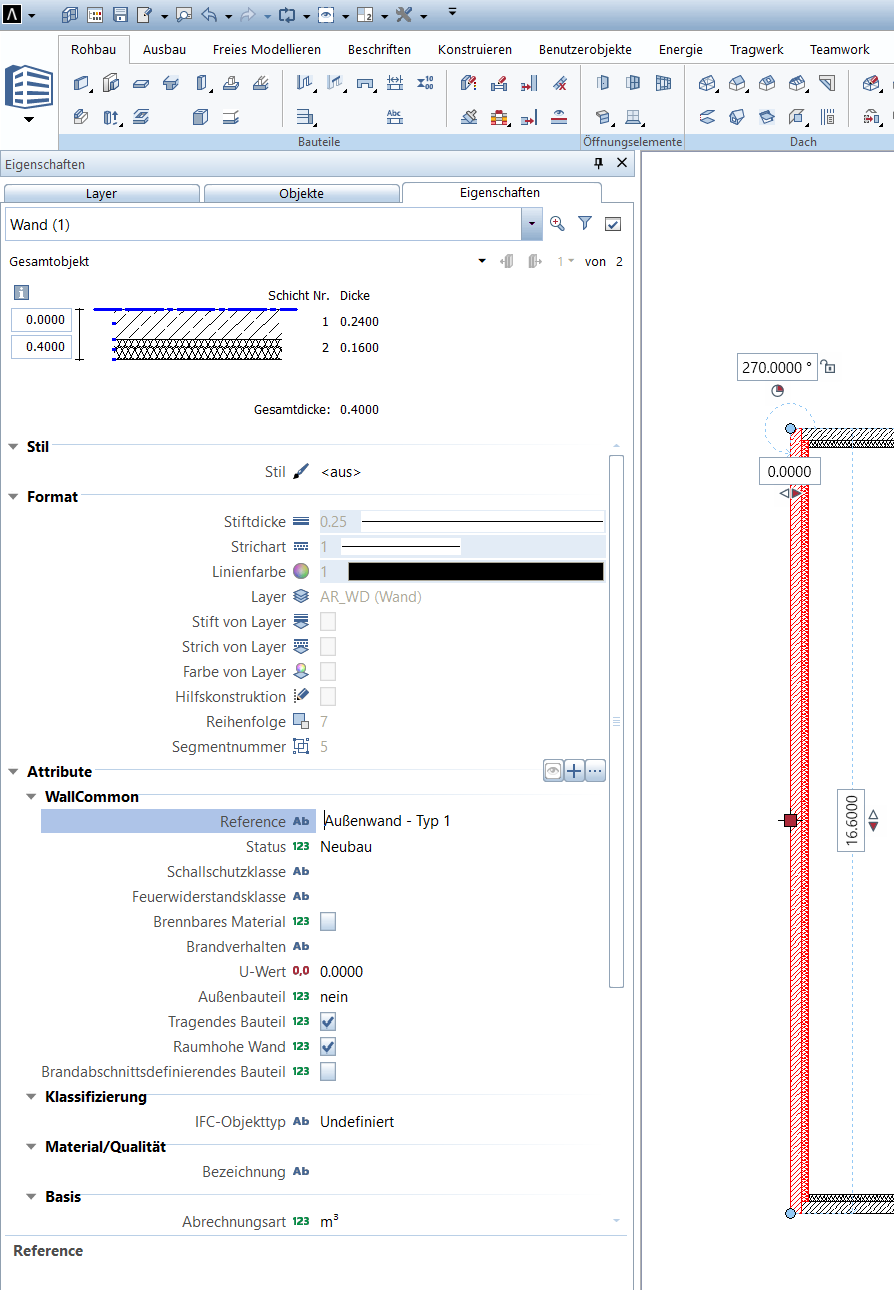Toggle the Strich von Layer checkbox
Image resolution: width=894 pixels, height=1290 pixels.
point(328,647)
